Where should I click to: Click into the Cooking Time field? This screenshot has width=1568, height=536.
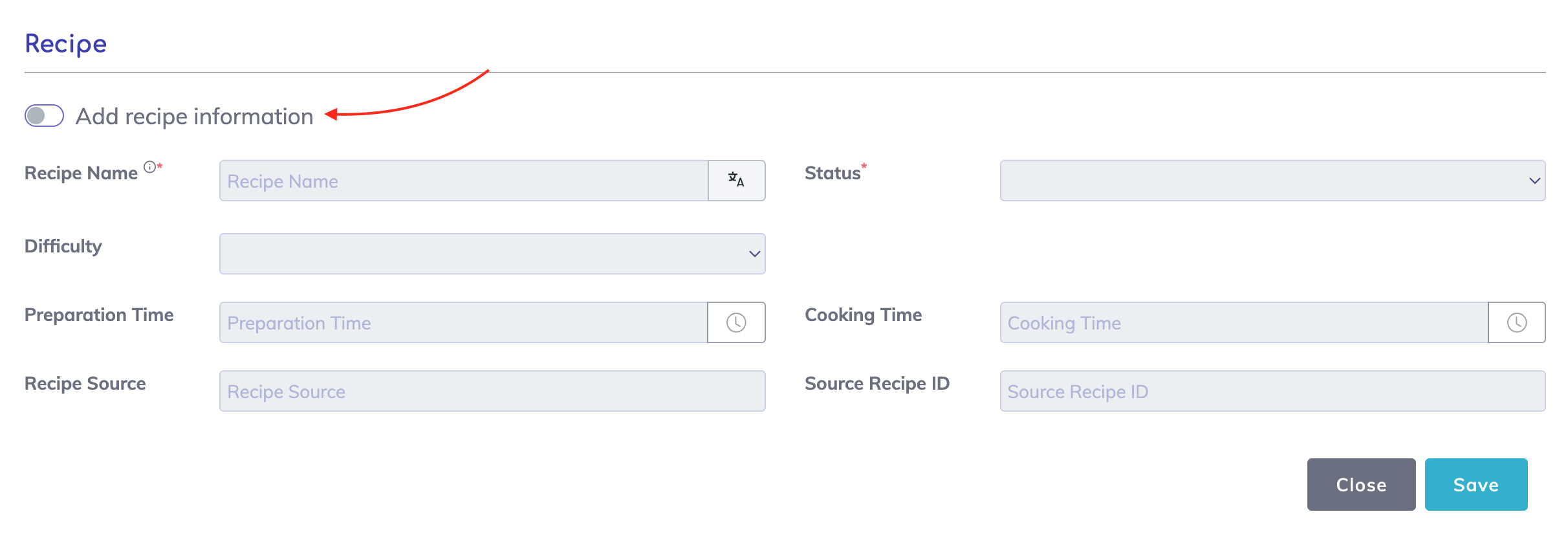[x=1243, y=322]
